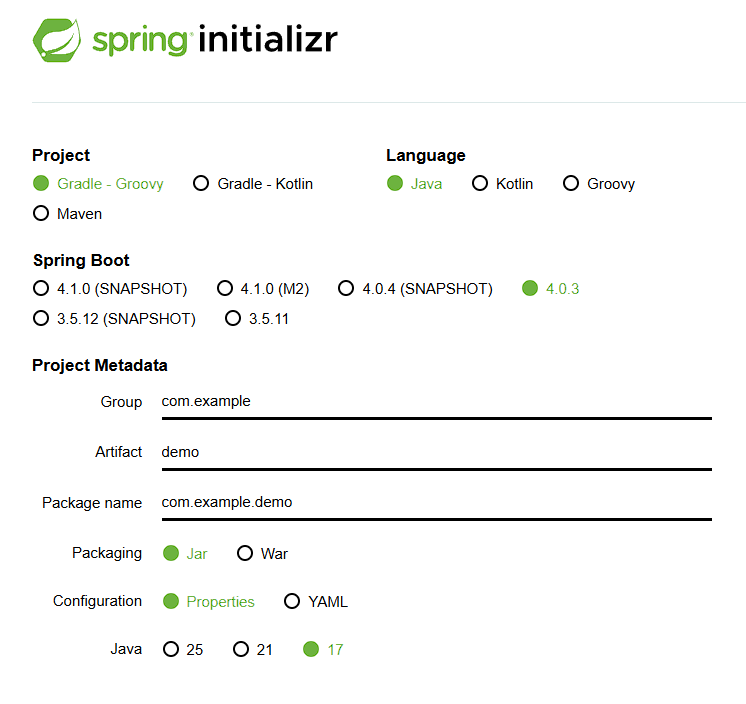Choose Spring Boot version 3.5.11
The width and height of the screenshot is (746, 704).
[x=233, y=319]
